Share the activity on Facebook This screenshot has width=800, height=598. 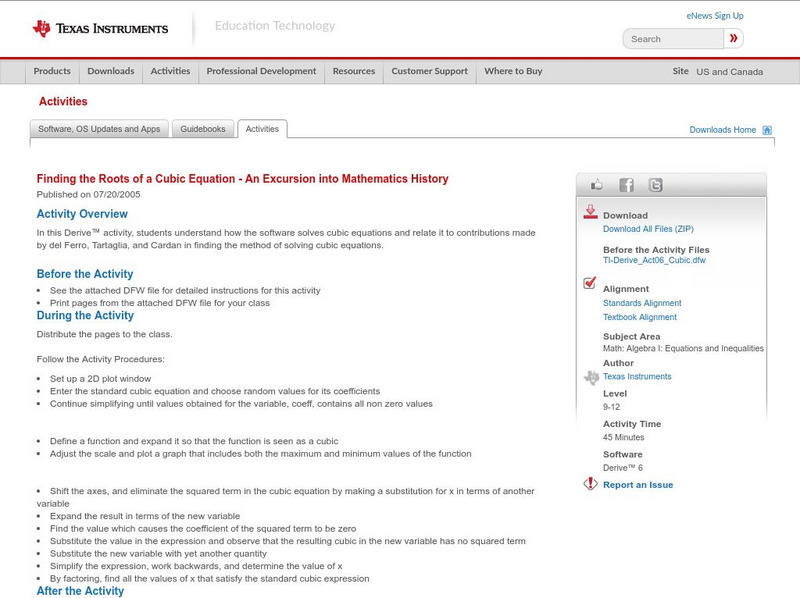627,185
